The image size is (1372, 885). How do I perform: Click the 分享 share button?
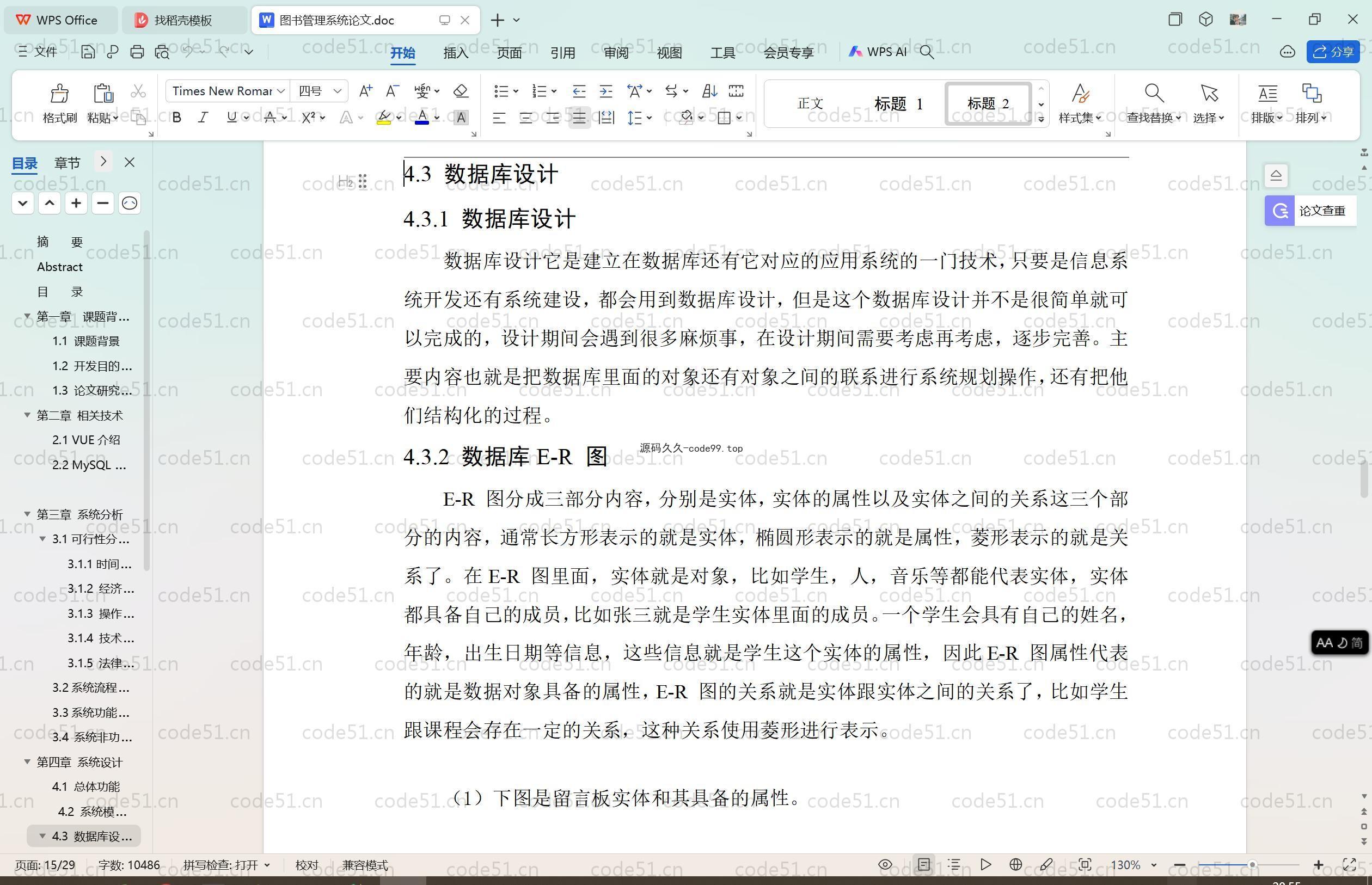click(1333, 52)
